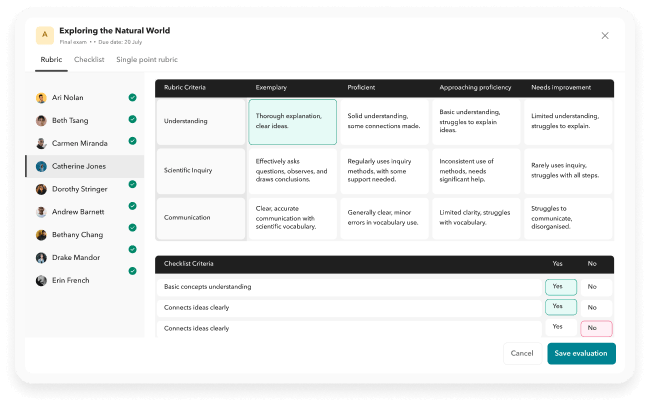Click the green check beside Ari Nolan
The image size is (650, 407).
132,97
